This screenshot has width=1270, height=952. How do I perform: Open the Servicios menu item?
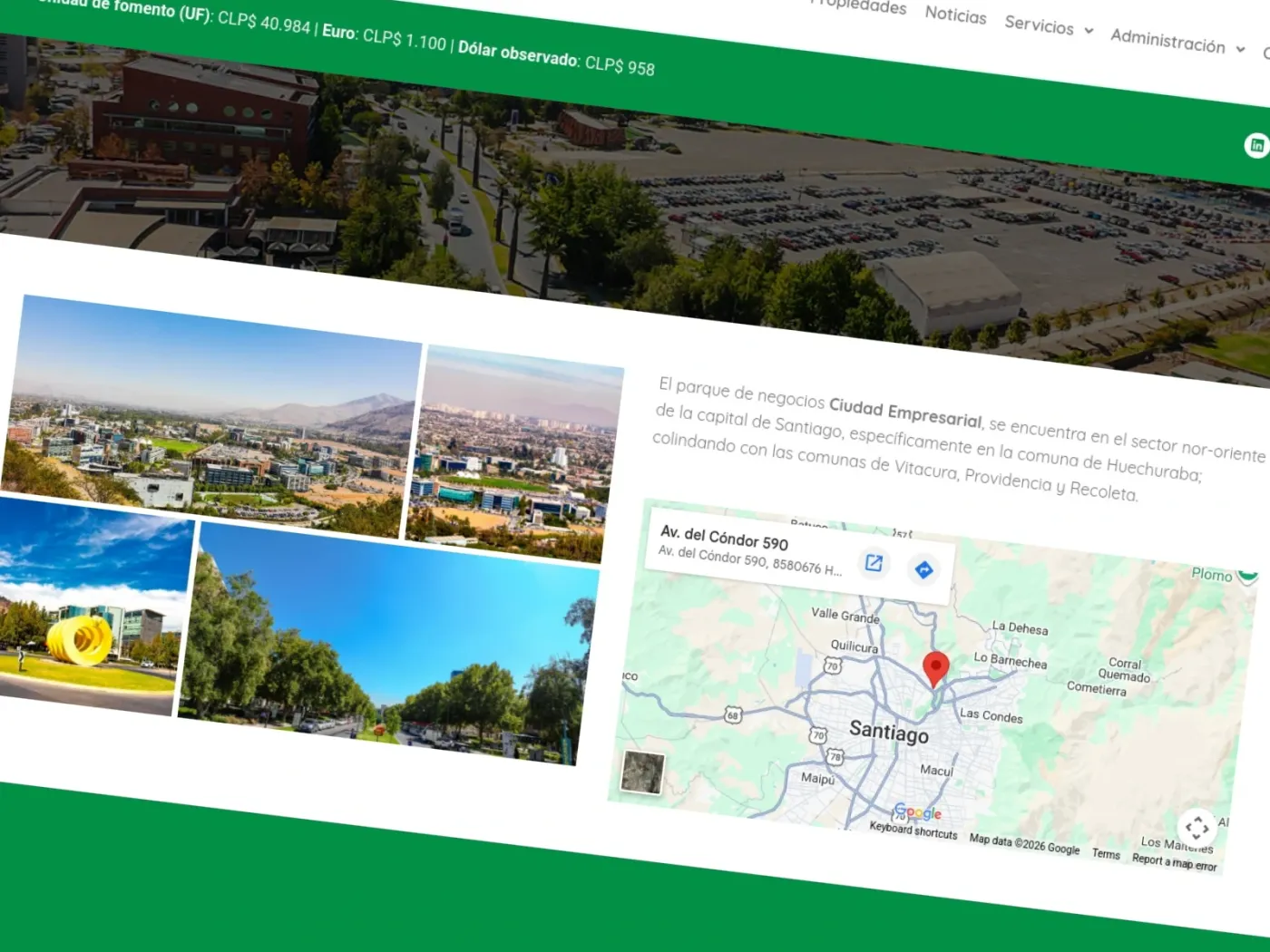click(x=1039, y=24)
